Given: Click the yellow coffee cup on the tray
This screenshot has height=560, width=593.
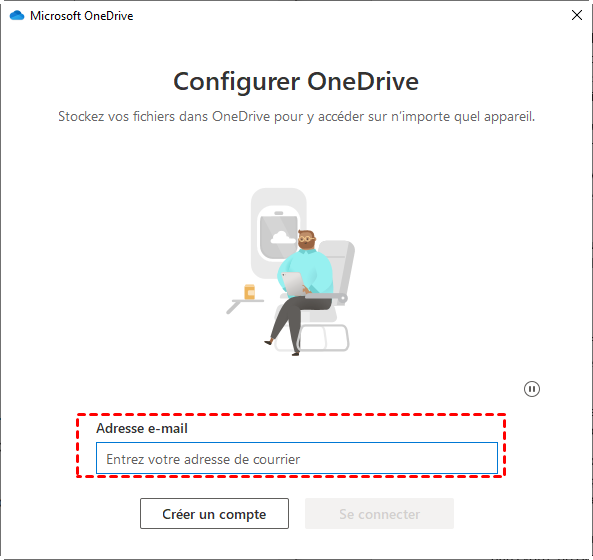Looking at the screenshot, I should [x=250, y=292].
